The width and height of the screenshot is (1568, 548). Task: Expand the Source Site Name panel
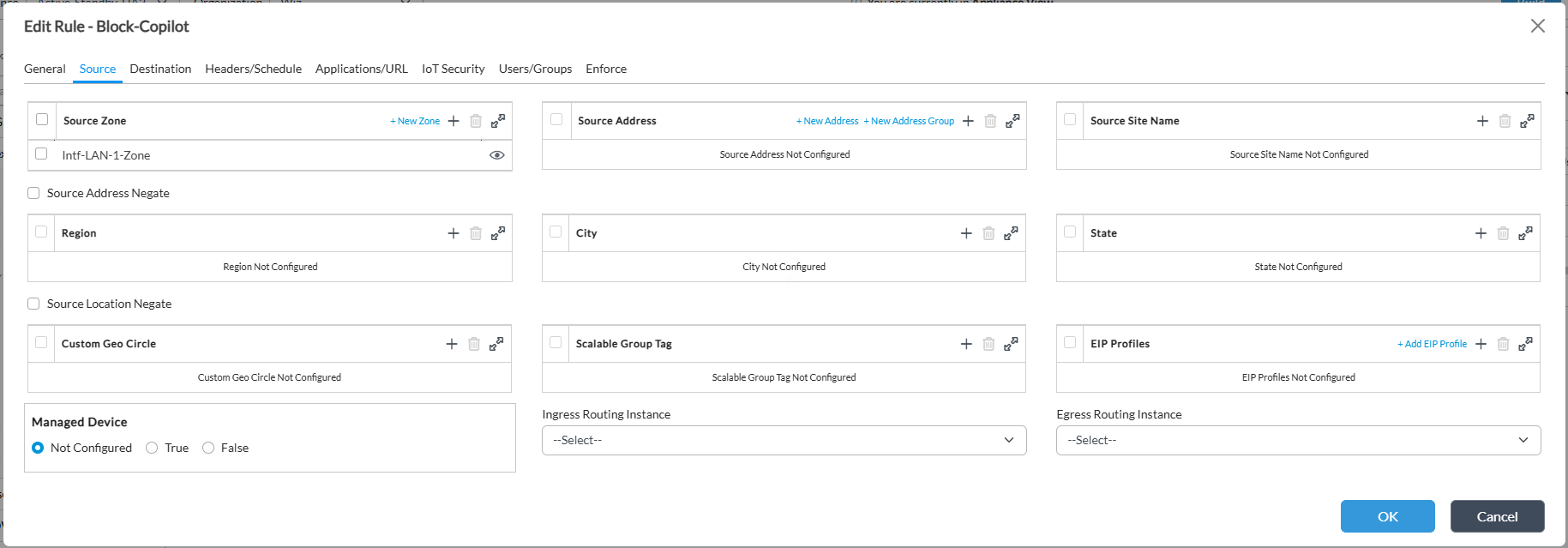tap(1527, 121)
